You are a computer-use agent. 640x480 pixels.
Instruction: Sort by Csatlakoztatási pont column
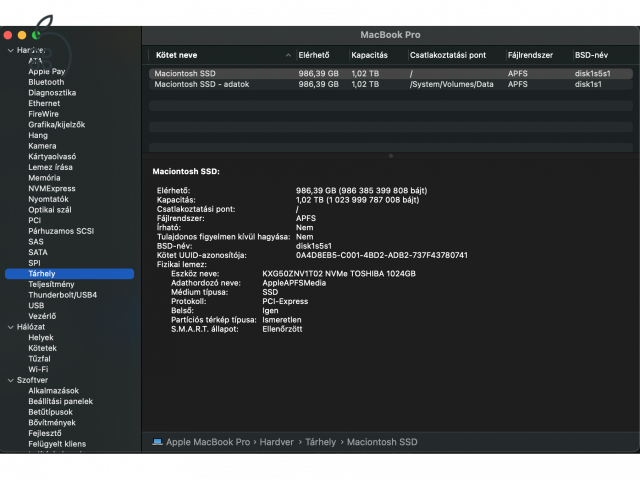[x=448, y=55]
